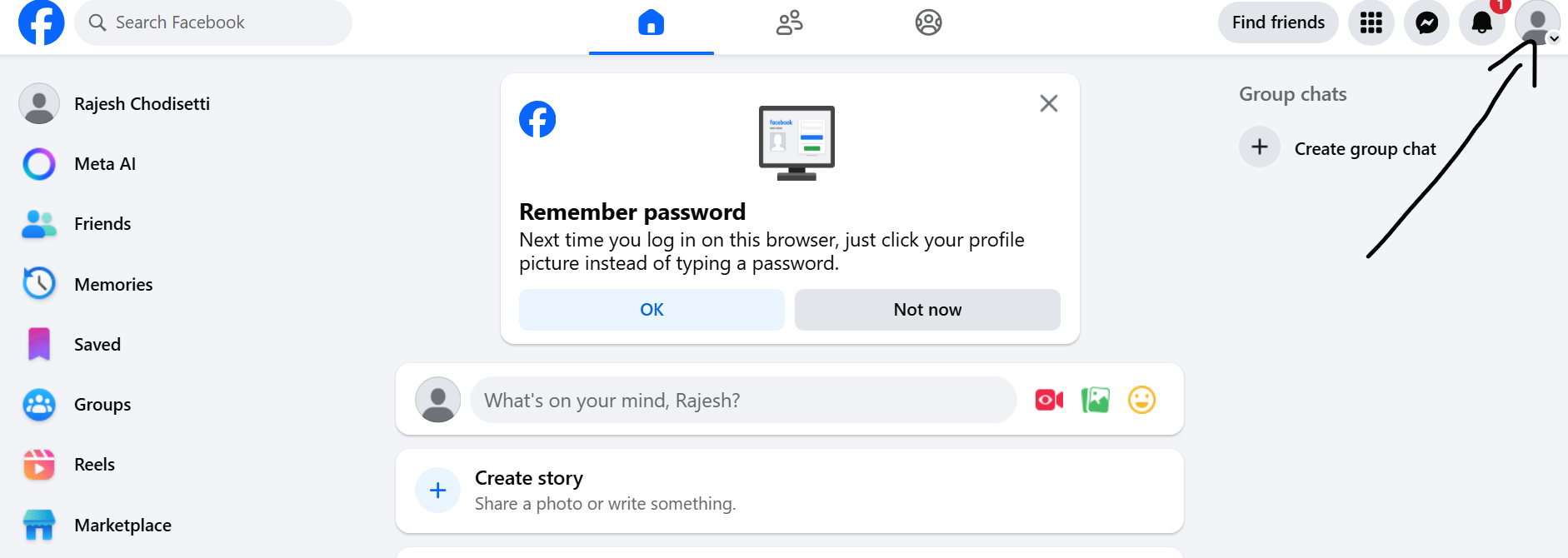The width and height of the screenshot is (1568, 558).
Task: Switch to the Friends tab
Action: [x=789, y=22]
